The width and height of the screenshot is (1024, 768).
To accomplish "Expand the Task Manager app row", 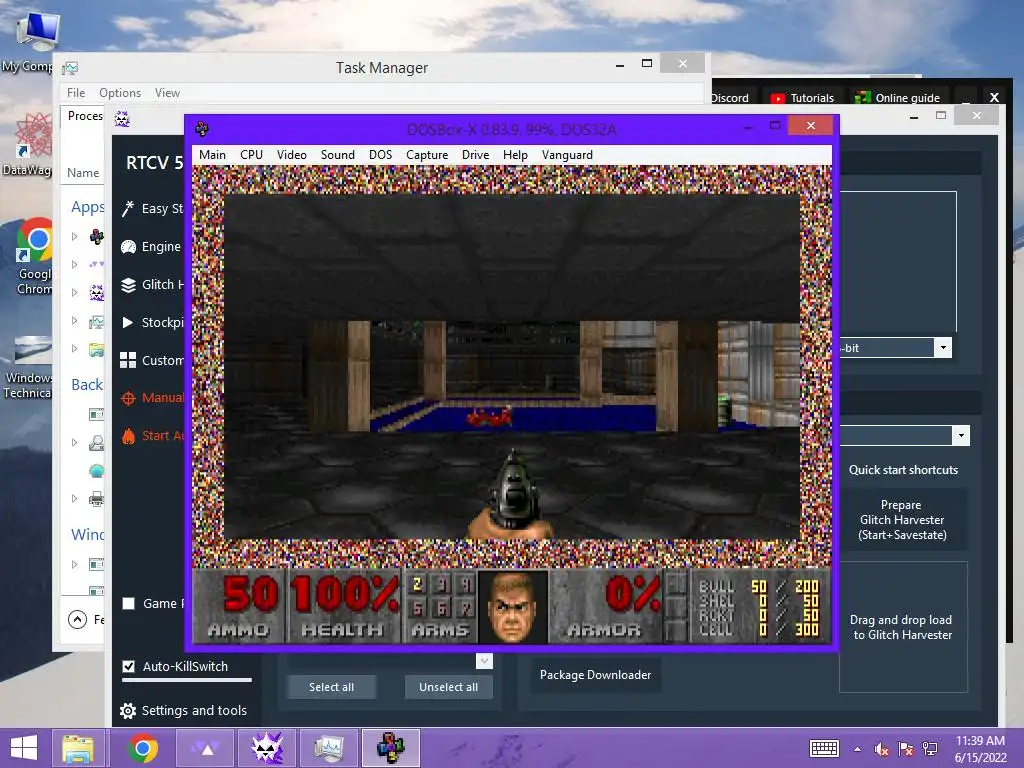I will (74, 321).
